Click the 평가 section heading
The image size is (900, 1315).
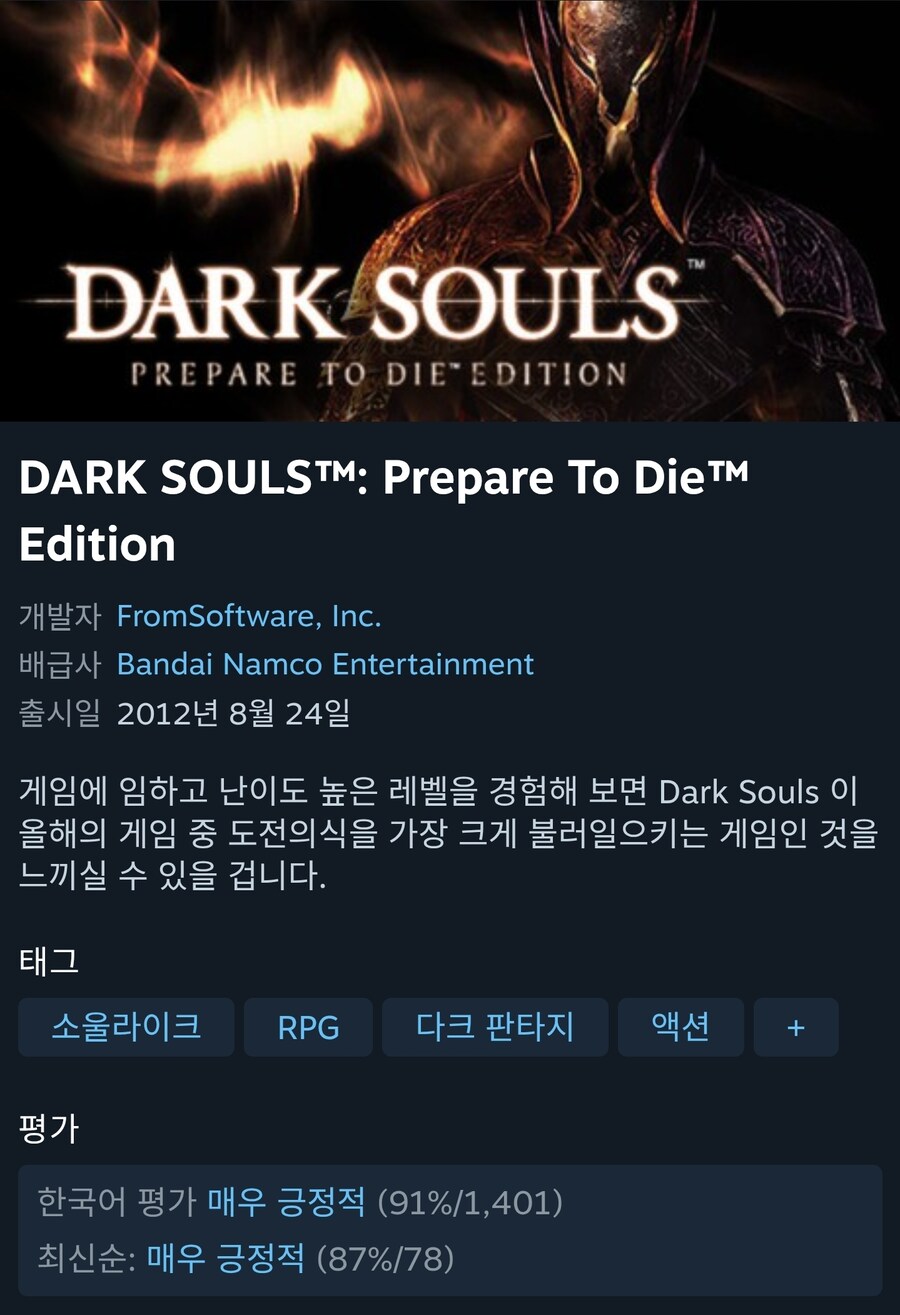click(x=48, y=1129)
